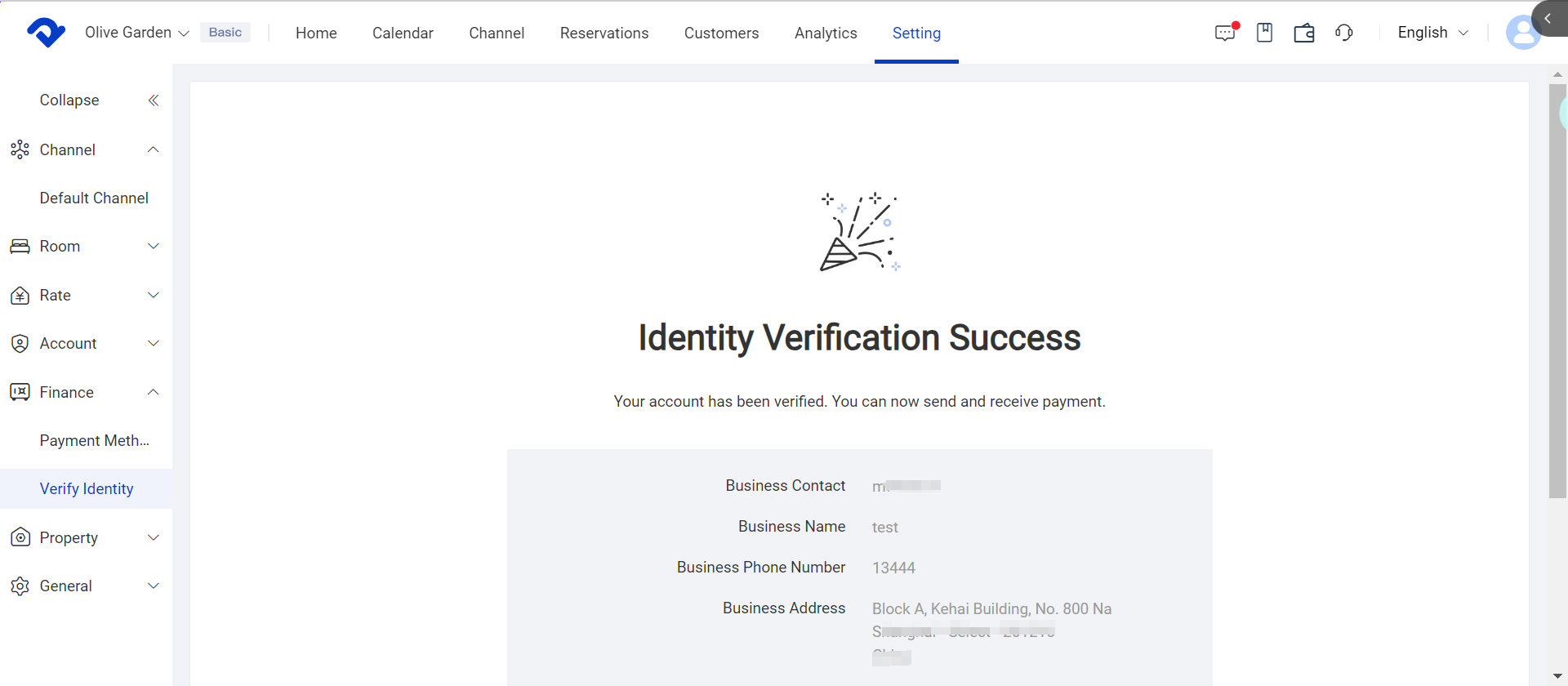Click the side panel arrow handle at top right
Screen dimensions: 1568x686
1548,18
